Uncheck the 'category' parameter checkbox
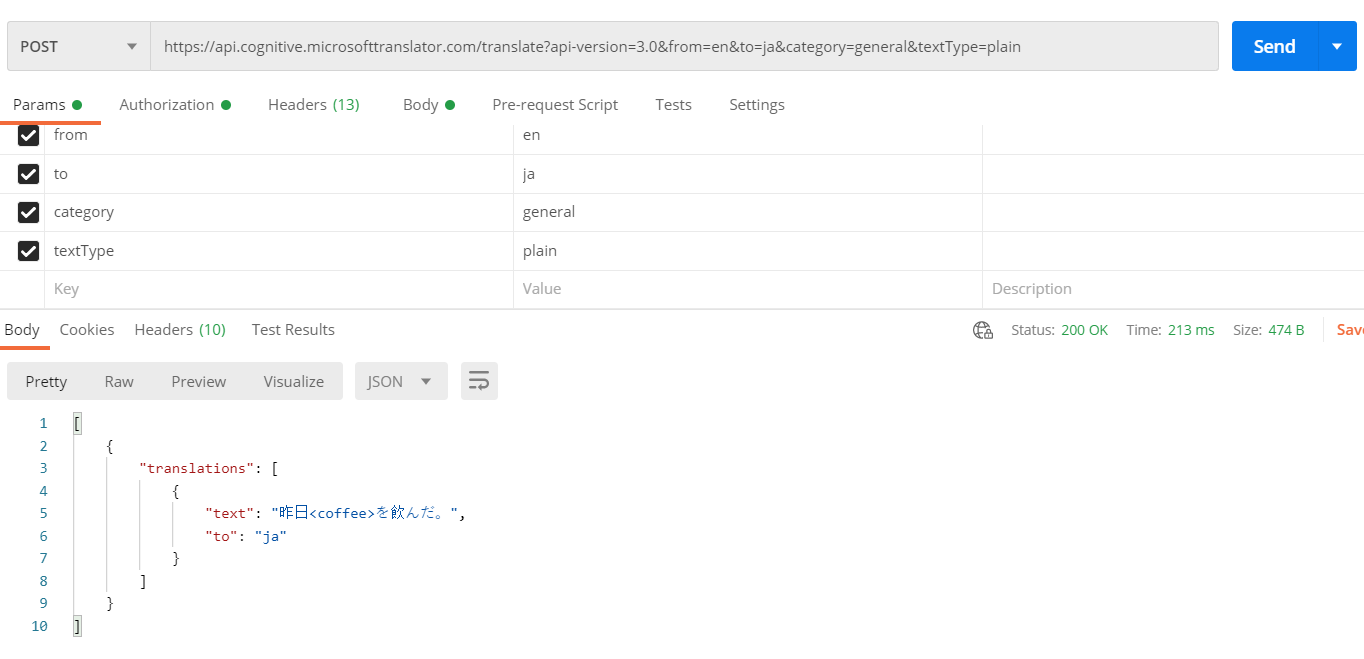This screenshot has width=1364, height=659. click(x=28, y=212)
